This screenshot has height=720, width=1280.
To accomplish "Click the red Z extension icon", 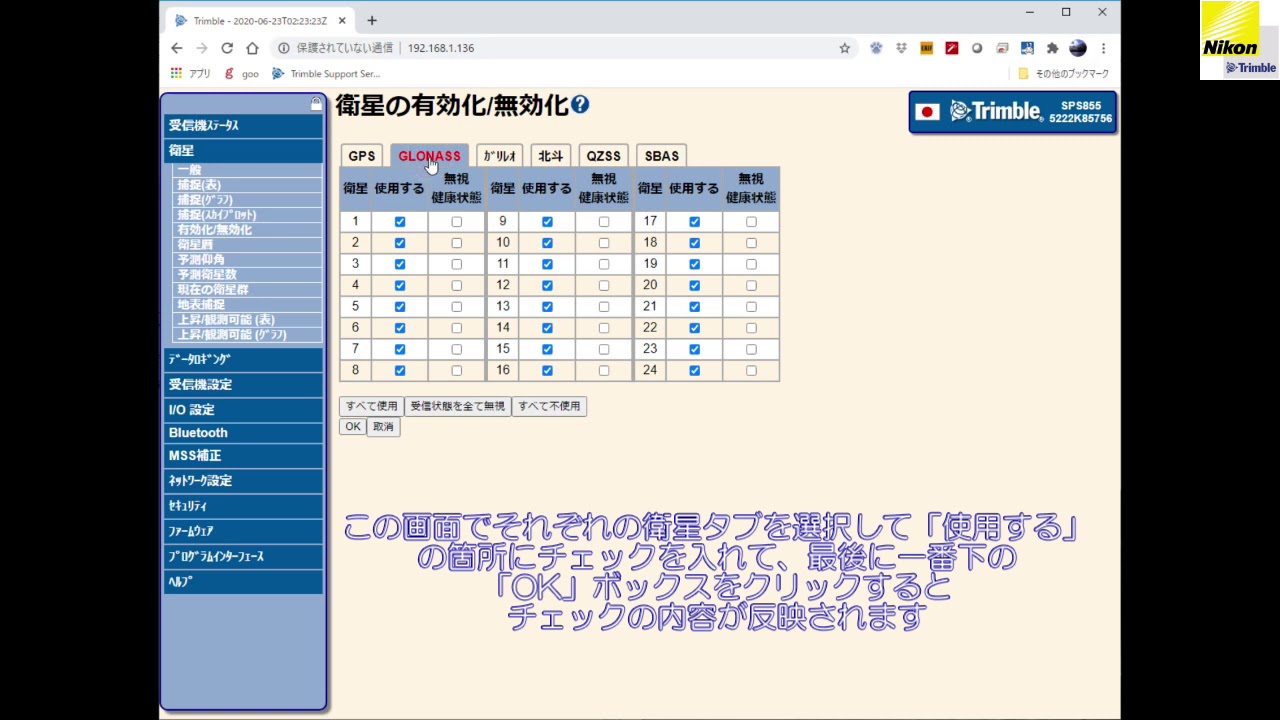I will [x=951, y=48].
